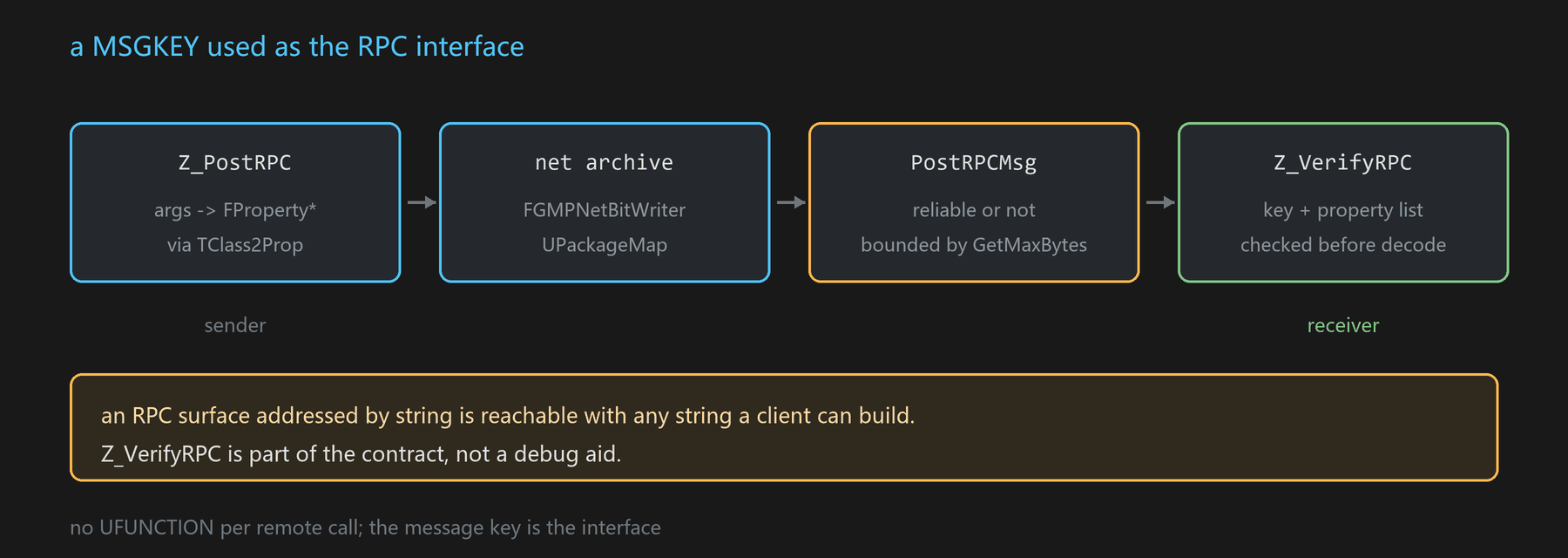Click 'args -> FProperty*' text

[x=235, y=210]
